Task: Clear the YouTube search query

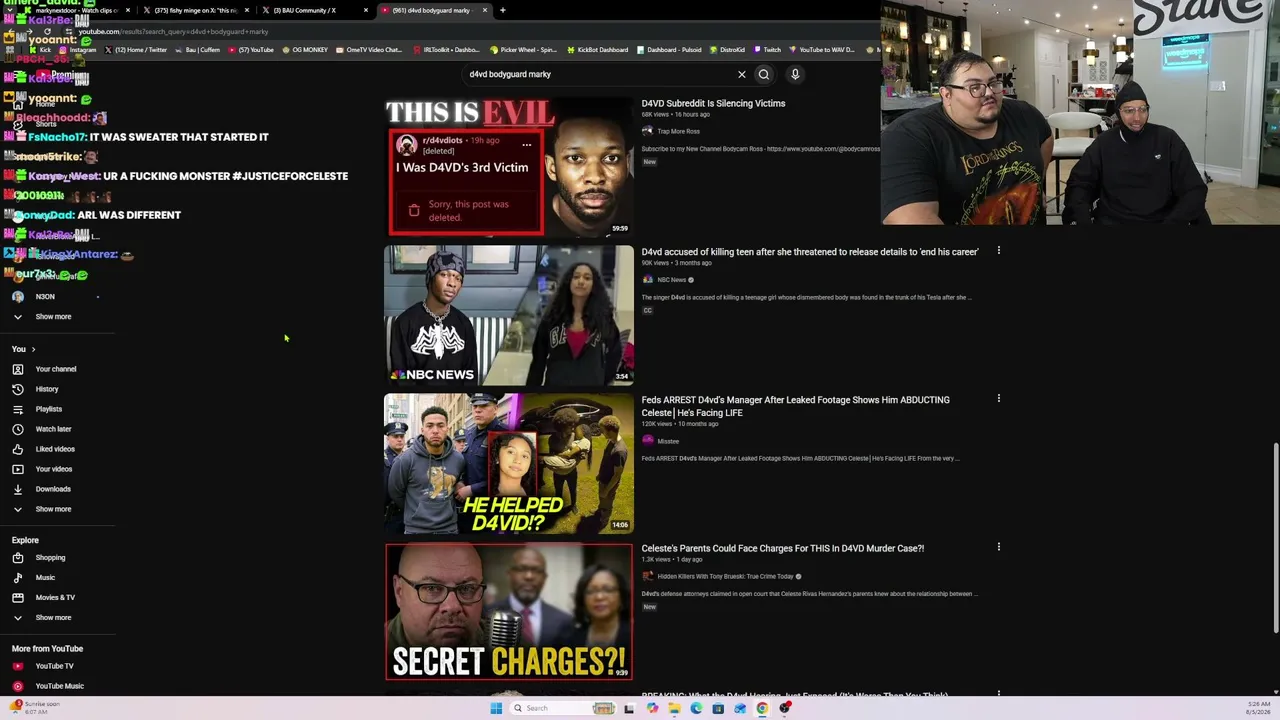Action: tap(741, 74)
